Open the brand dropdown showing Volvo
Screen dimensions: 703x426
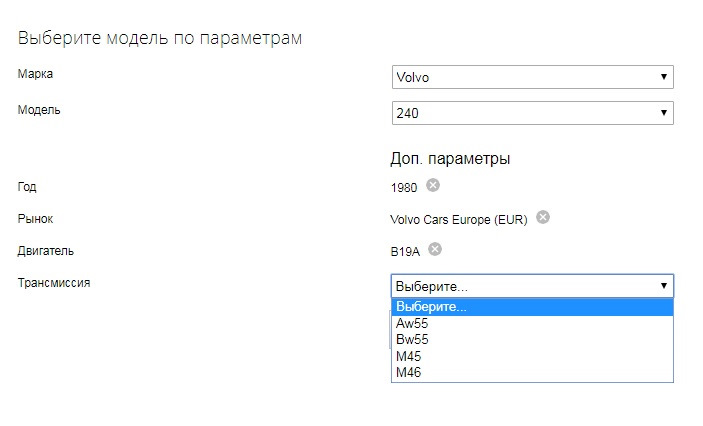point(533,77)
